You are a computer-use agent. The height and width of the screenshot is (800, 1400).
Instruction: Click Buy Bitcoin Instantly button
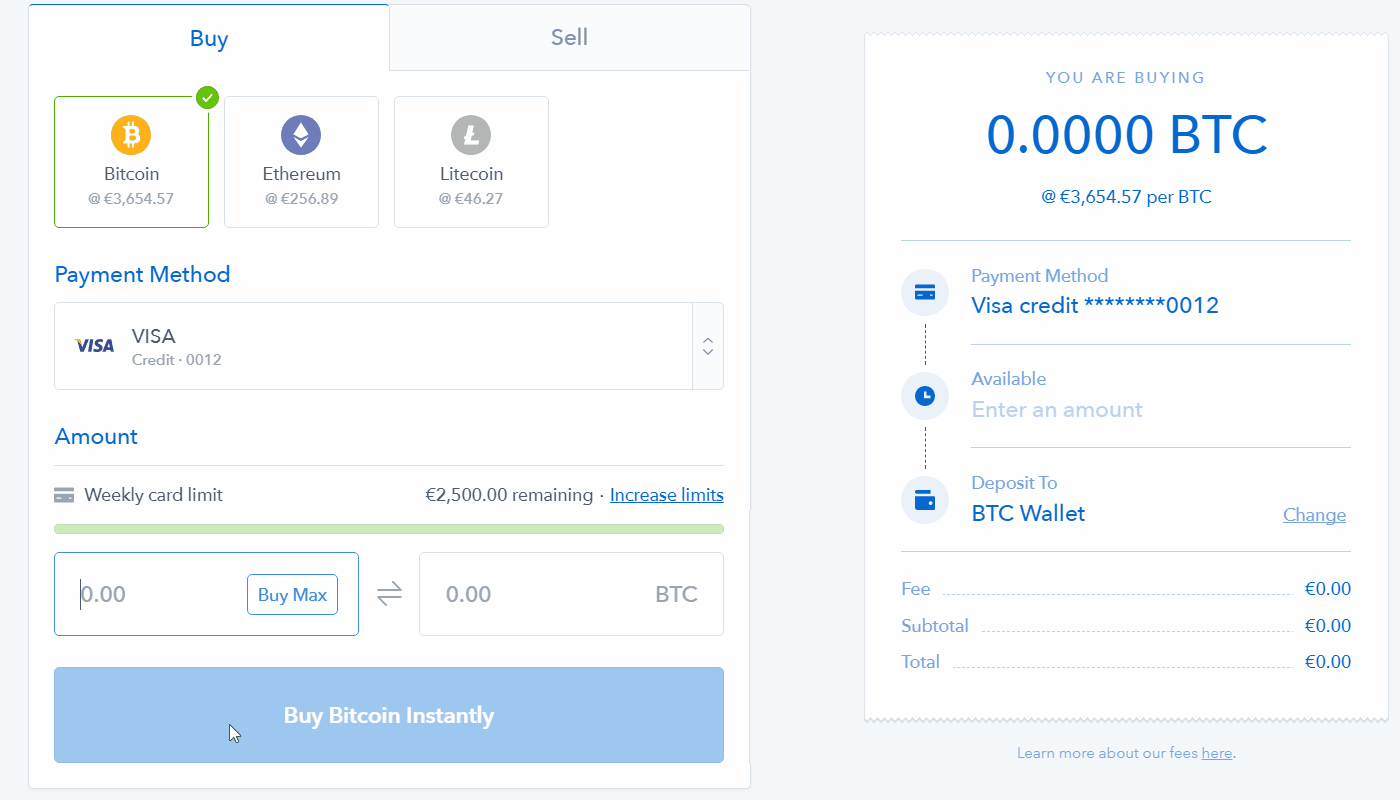[389, 715]
